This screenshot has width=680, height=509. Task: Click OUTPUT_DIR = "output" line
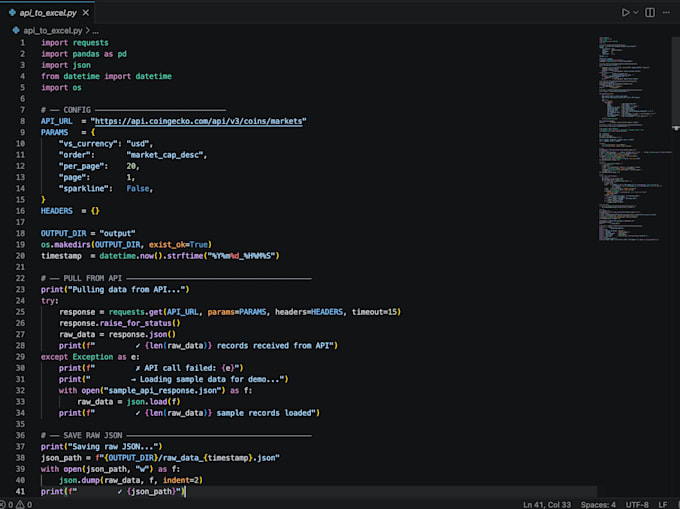88,233
